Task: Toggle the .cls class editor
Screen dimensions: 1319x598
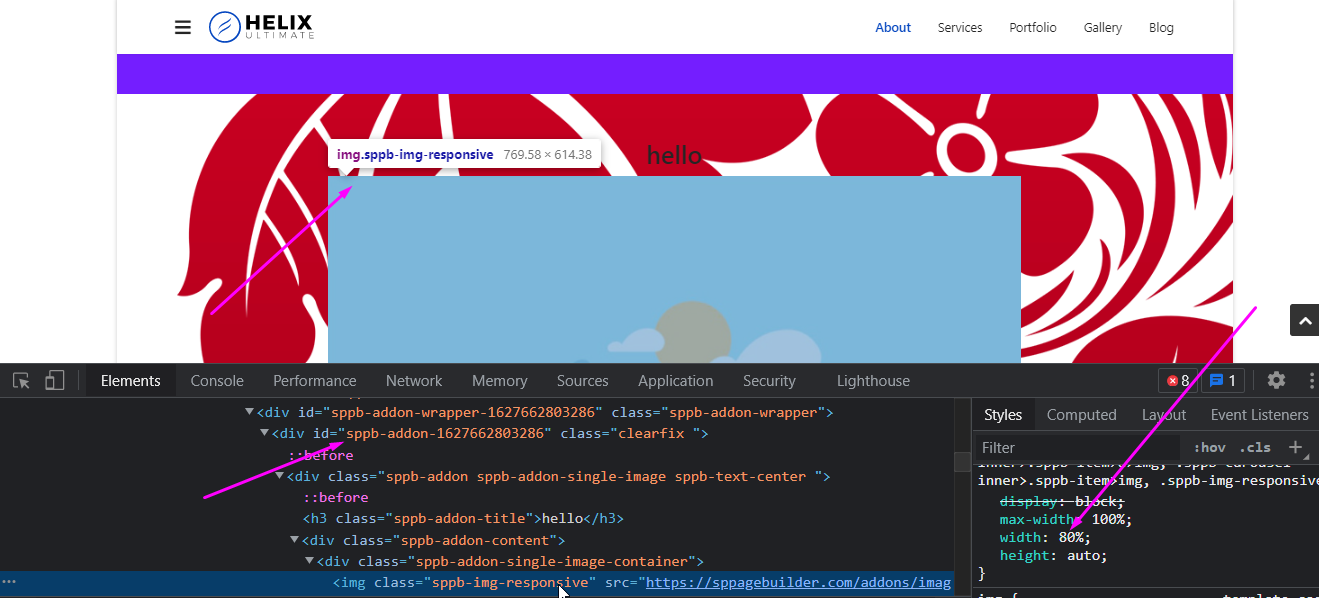Action: (x=1255, y=448)
